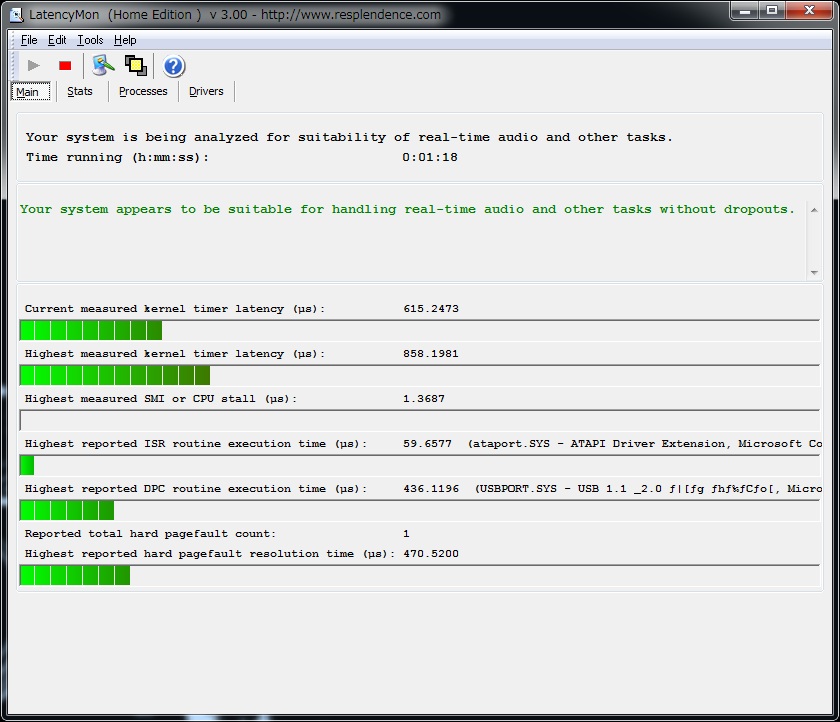Click the green system suitability message text
Viewport: 840px width, 722px height.
(x=407, y=210)
